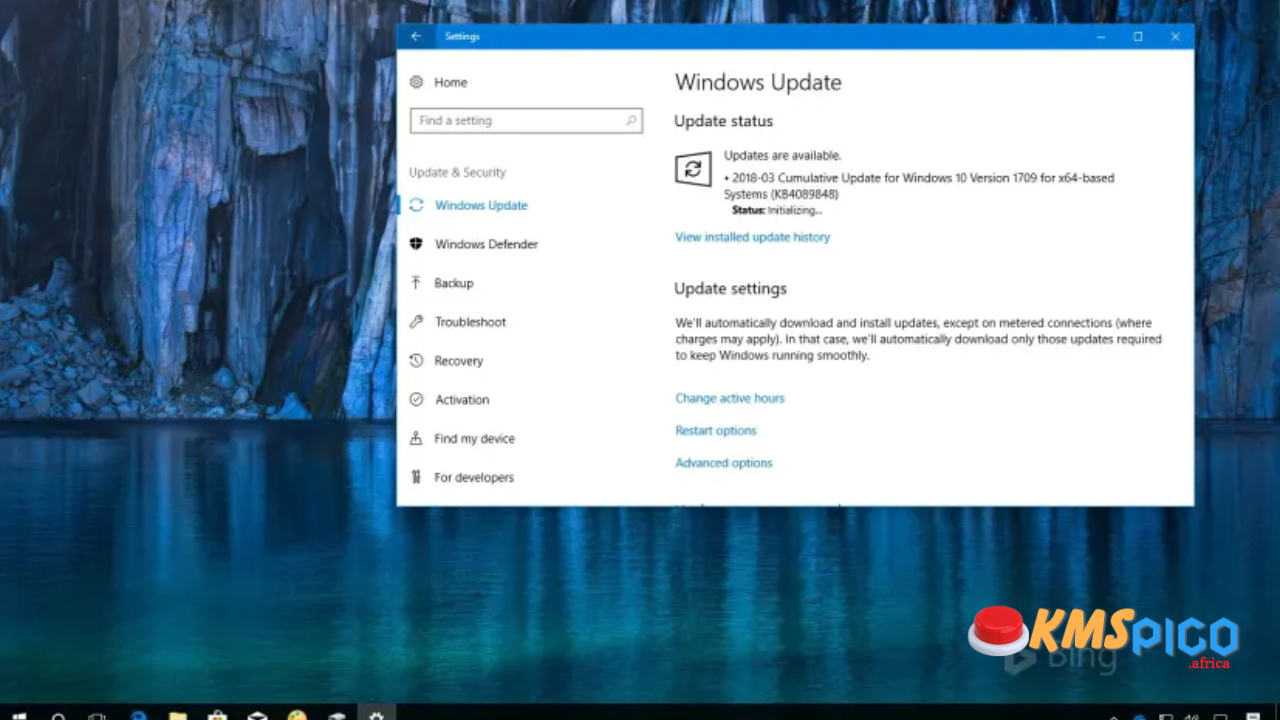Open Activation via the checkmark circle icon
Viewport: 1280px width, 720px height.
416,399
